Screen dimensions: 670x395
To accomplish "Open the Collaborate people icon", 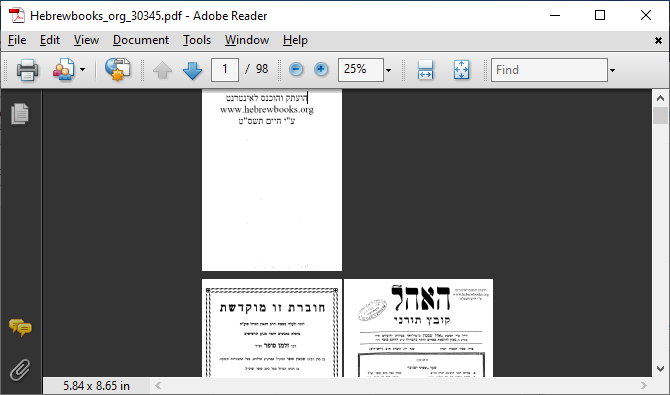I will pyautogui.click(x=63, y=70).
